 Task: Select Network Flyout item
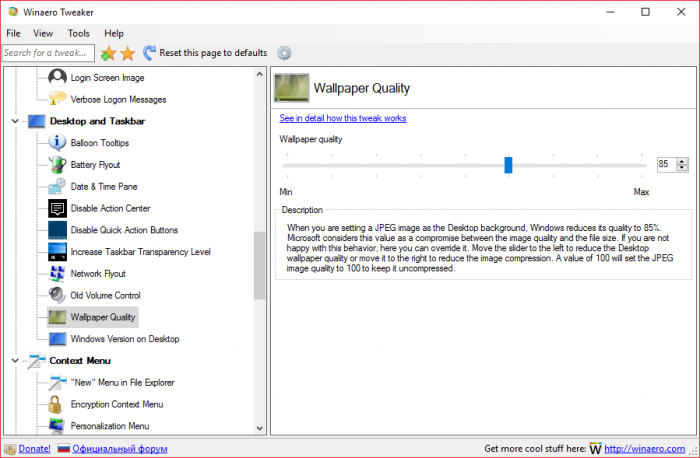point(98,274)
